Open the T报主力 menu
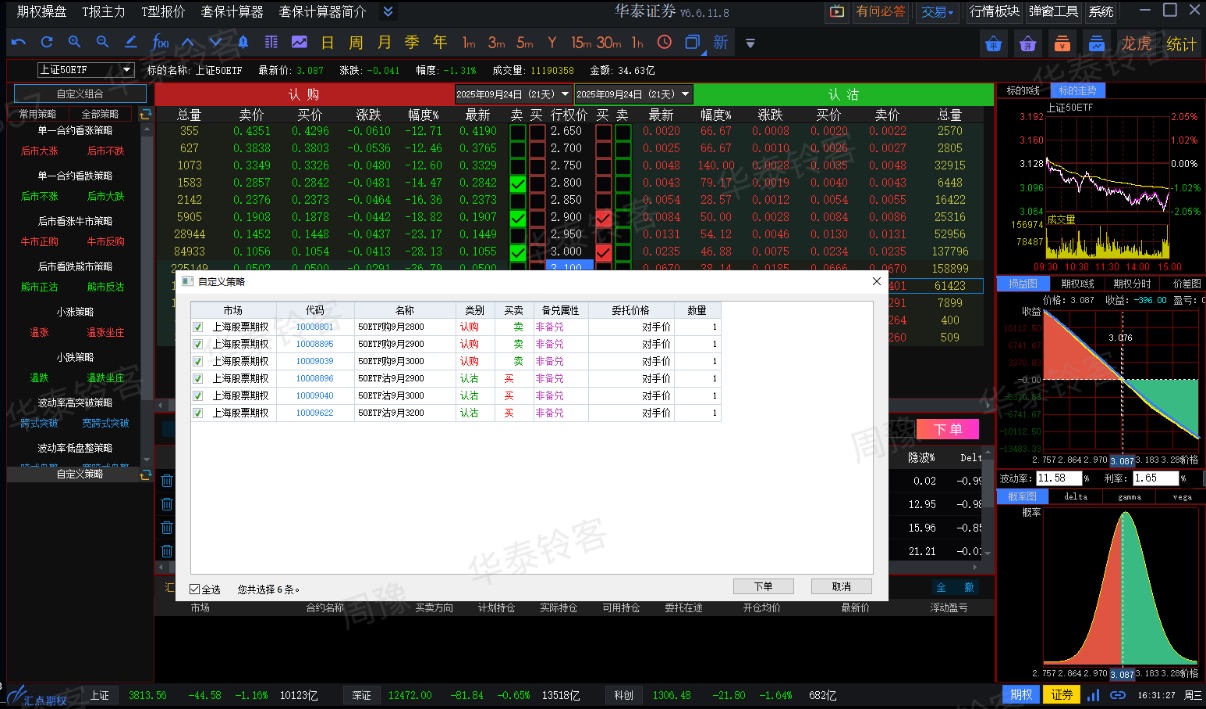1206x709 pixels. pyautogui.click(x=104, y=12)
